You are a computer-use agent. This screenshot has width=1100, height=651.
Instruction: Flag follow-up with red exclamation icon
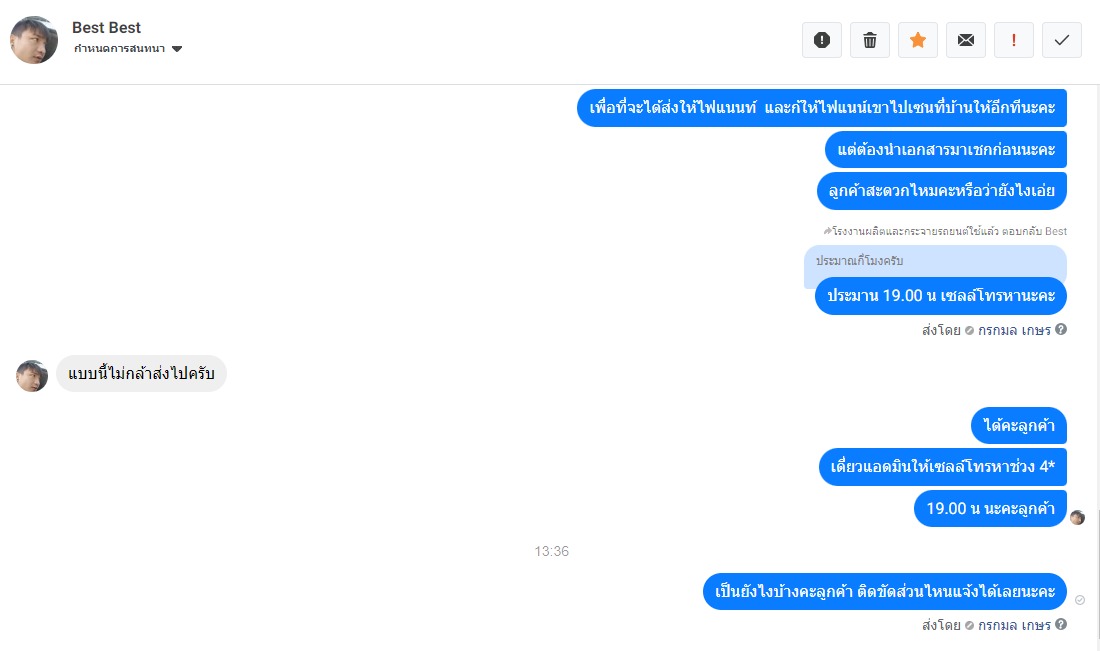1014,40
